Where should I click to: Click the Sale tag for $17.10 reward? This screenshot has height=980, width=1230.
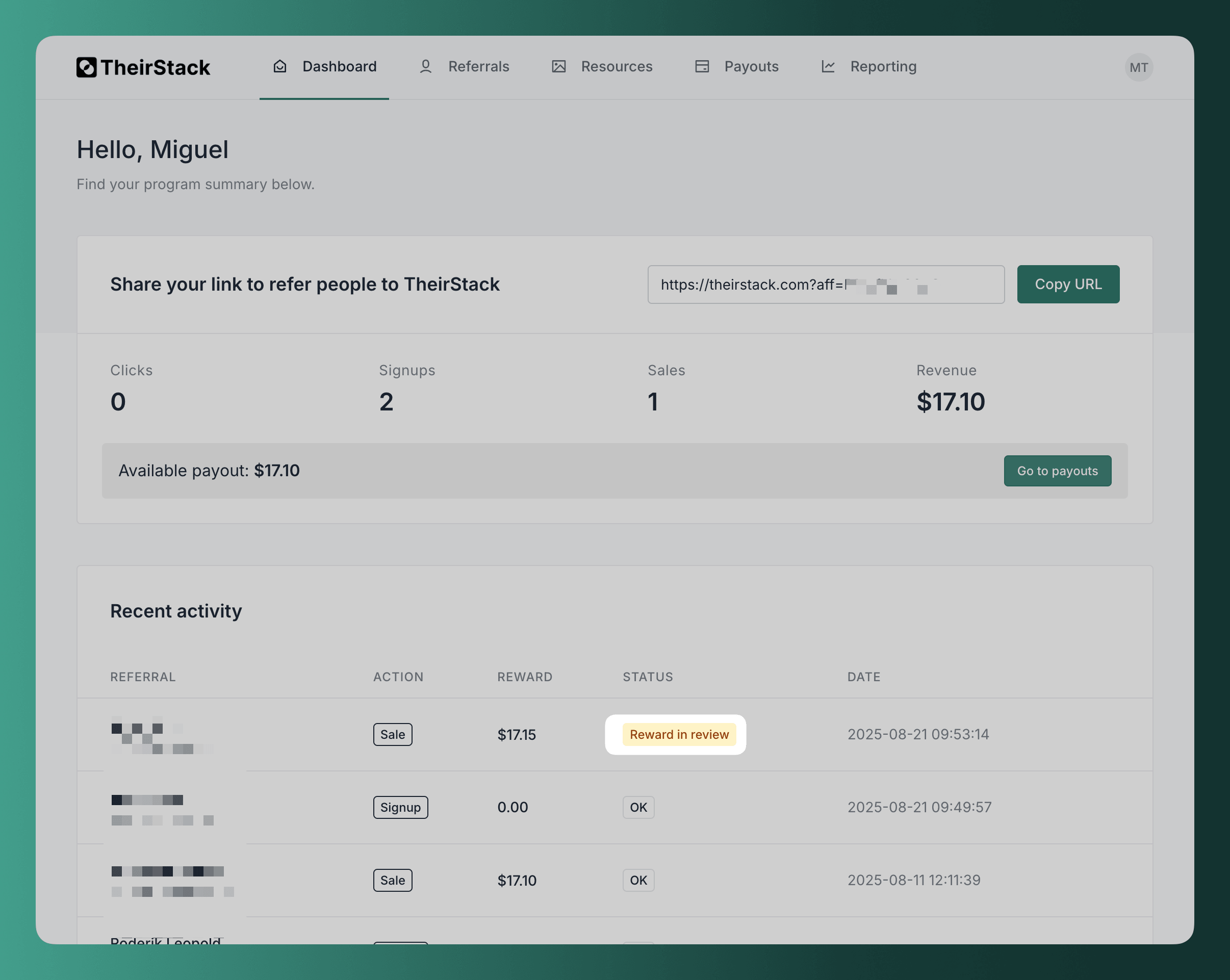tap(393, 880)
